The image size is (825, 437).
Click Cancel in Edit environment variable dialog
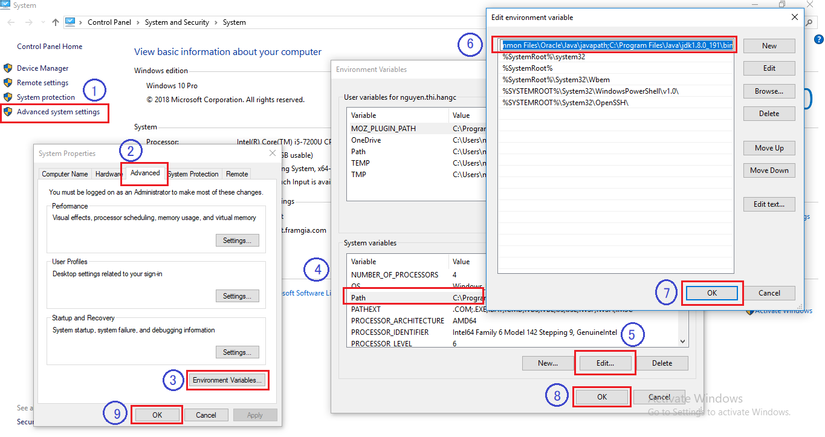[x=769, y=293]
